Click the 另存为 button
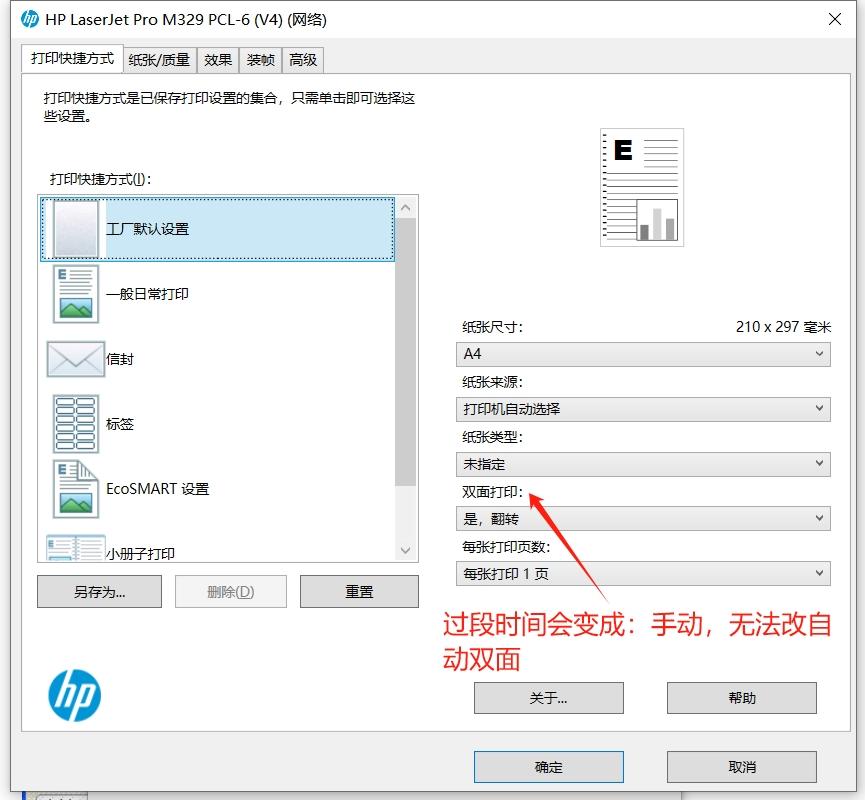The image size is (865, 800). coord(98,591)
